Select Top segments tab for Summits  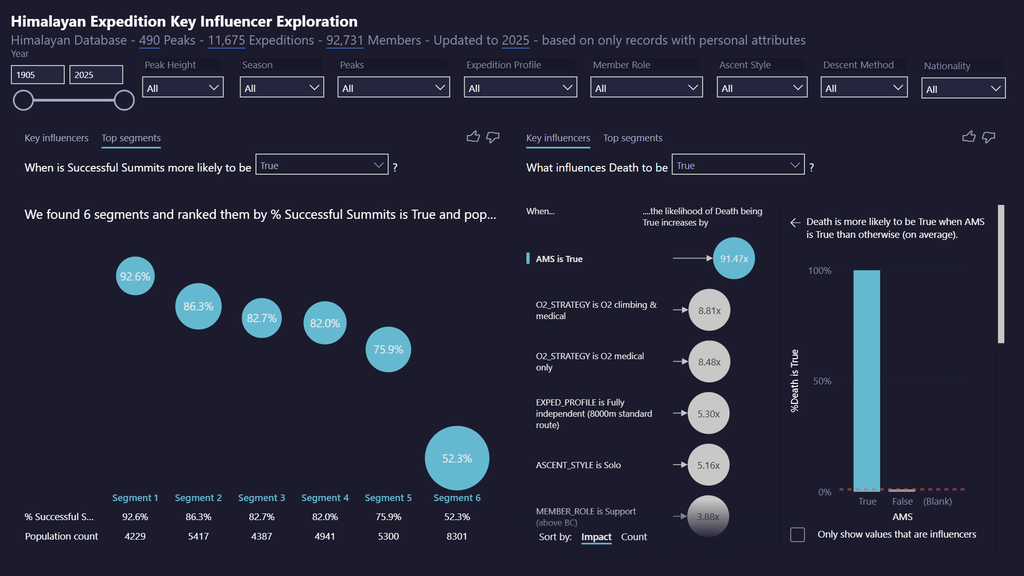pos(131,138)
